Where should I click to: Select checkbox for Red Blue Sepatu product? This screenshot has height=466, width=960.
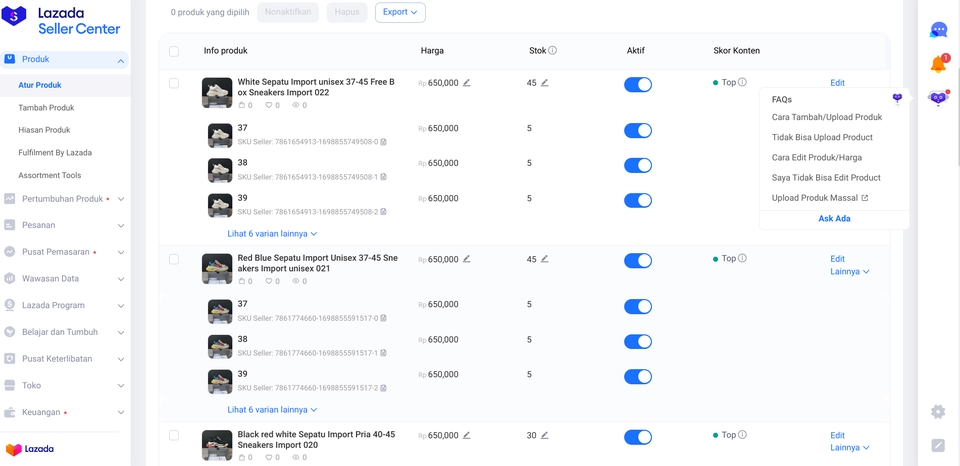pos(174,259)
